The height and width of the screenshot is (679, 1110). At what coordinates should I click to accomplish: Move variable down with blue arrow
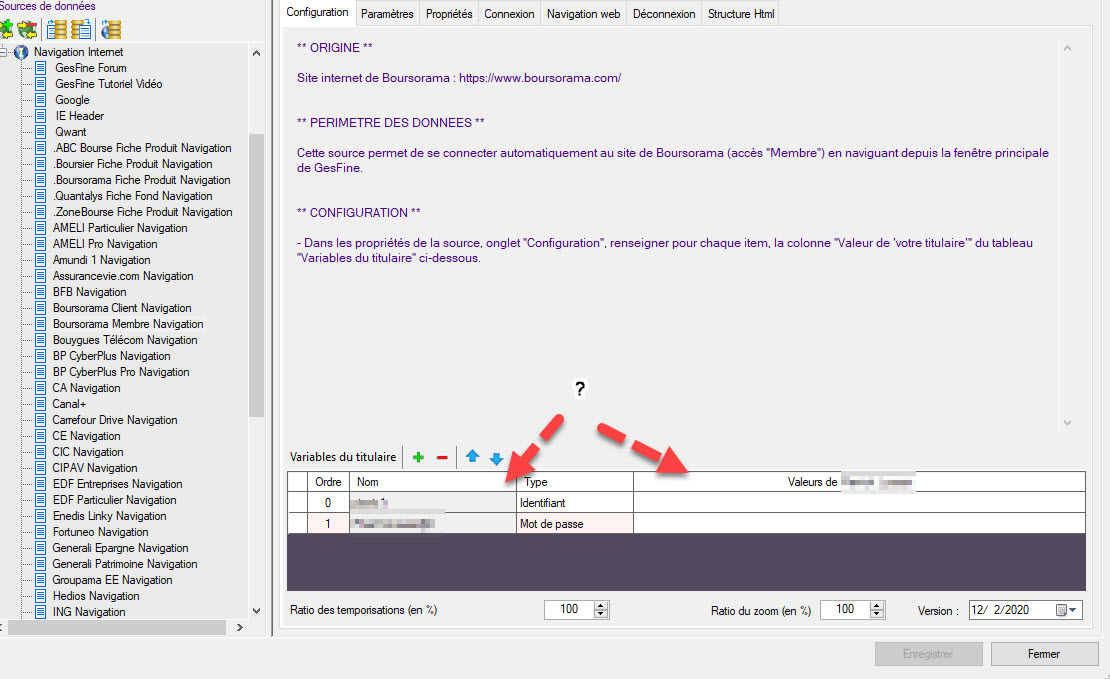pos(496,458)
